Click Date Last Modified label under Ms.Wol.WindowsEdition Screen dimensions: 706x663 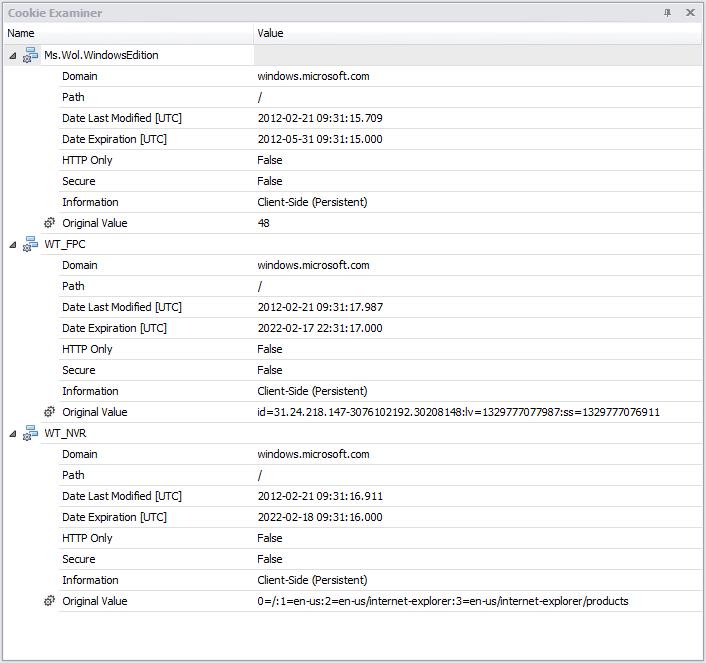tap(122, 118)
